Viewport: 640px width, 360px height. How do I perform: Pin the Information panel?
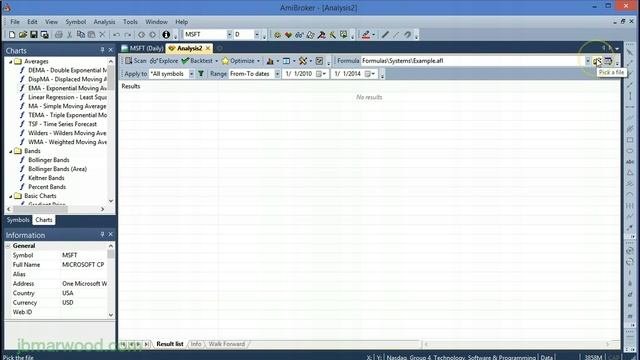(x=102, y=234)
